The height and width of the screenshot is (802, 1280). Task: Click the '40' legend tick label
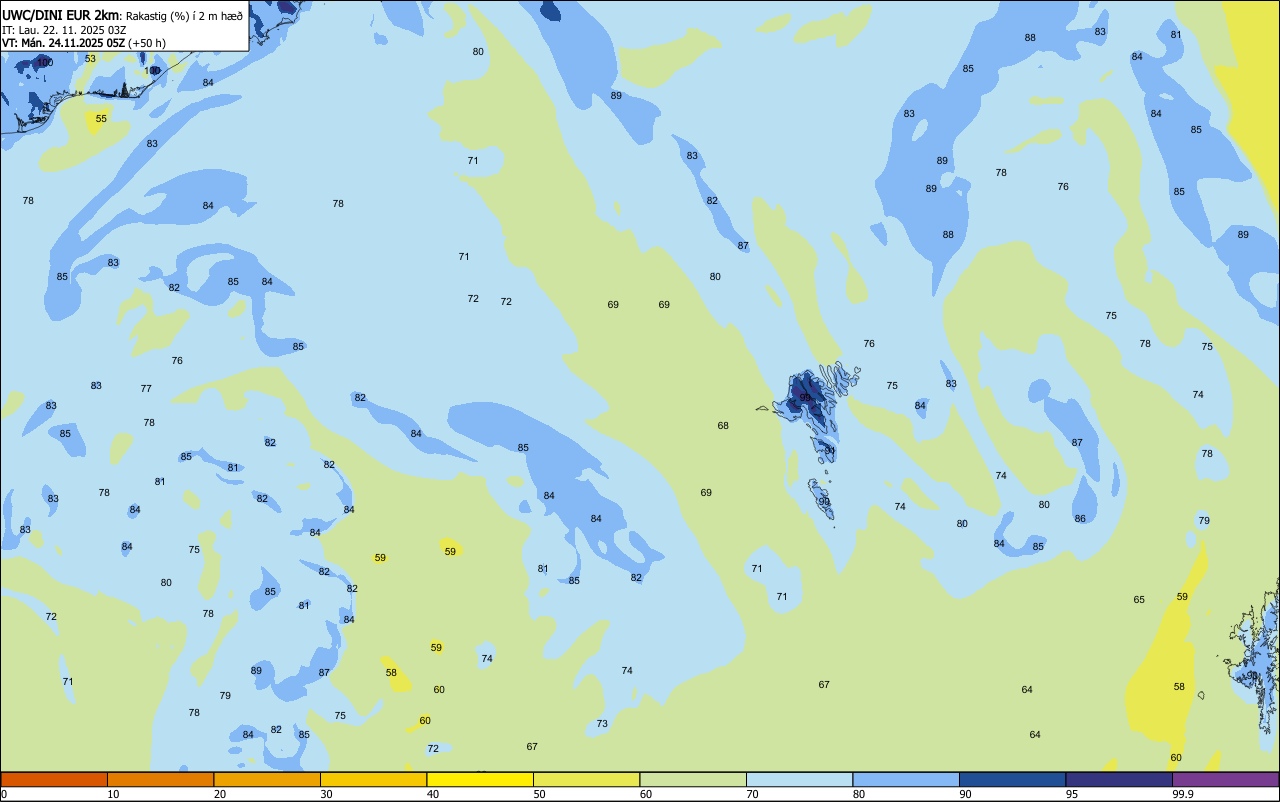(433, 794)
